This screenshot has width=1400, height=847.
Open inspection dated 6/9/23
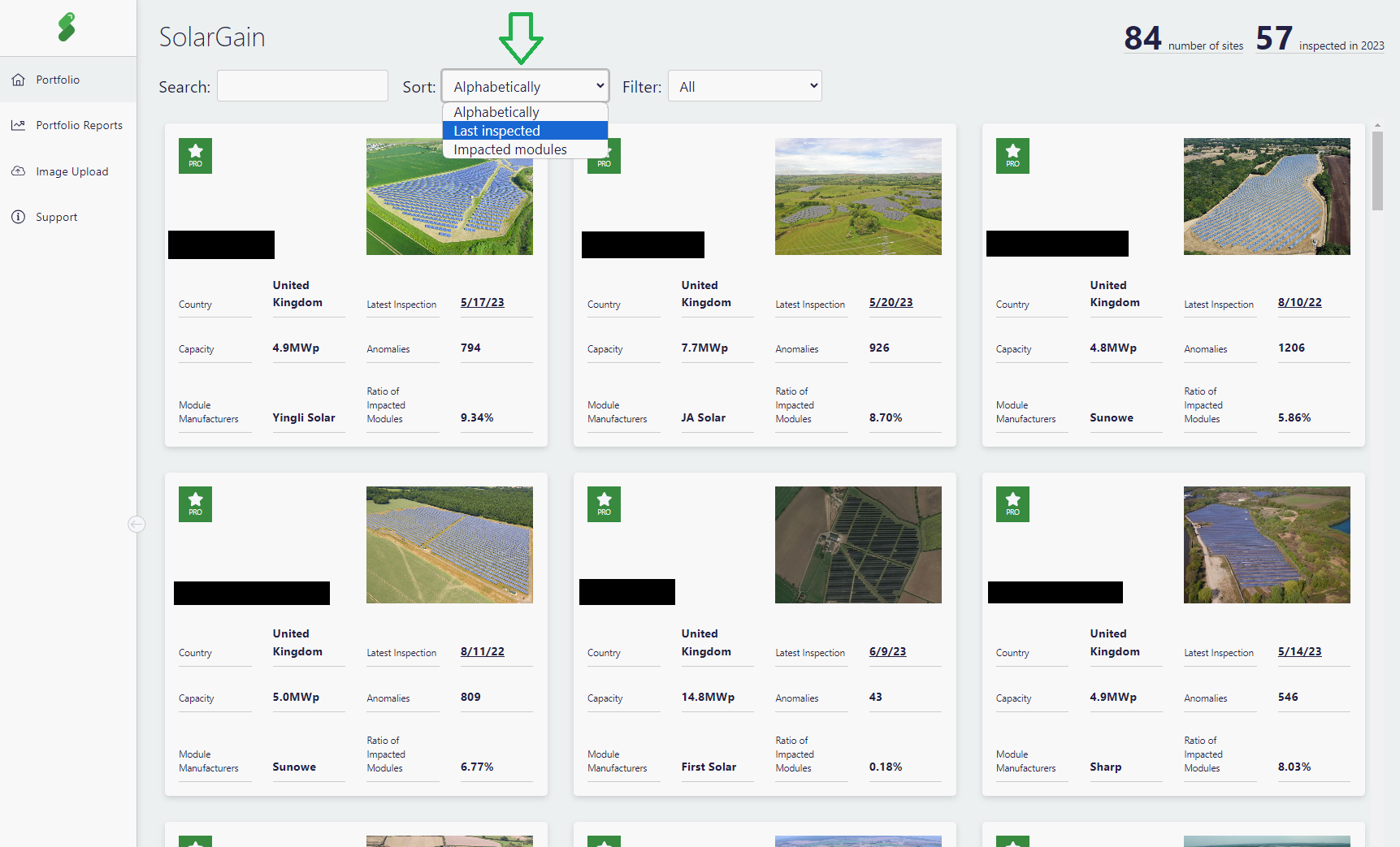click(x=887, y=651)
